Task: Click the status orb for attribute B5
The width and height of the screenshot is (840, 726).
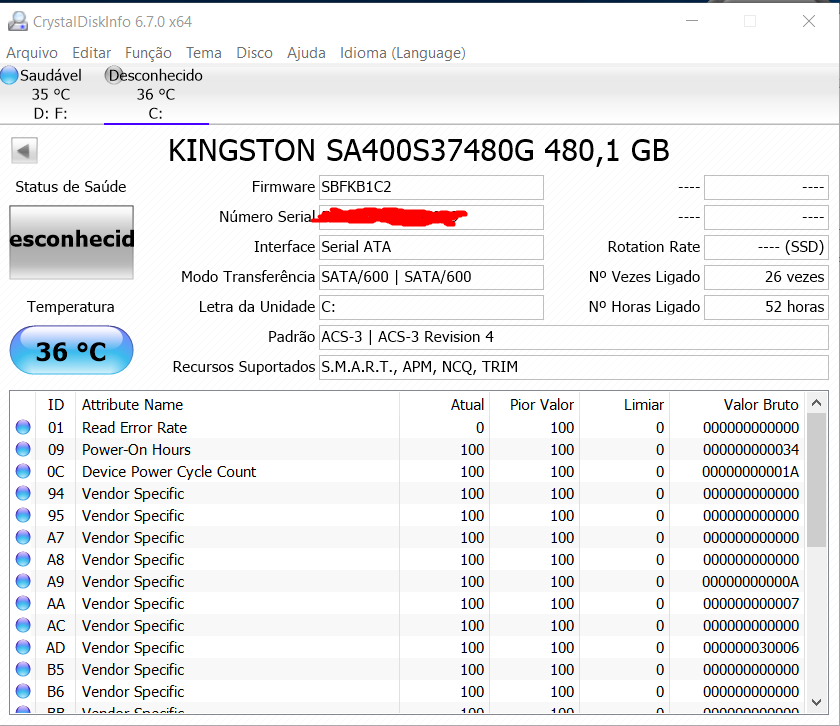Action: tap(23, 669)
